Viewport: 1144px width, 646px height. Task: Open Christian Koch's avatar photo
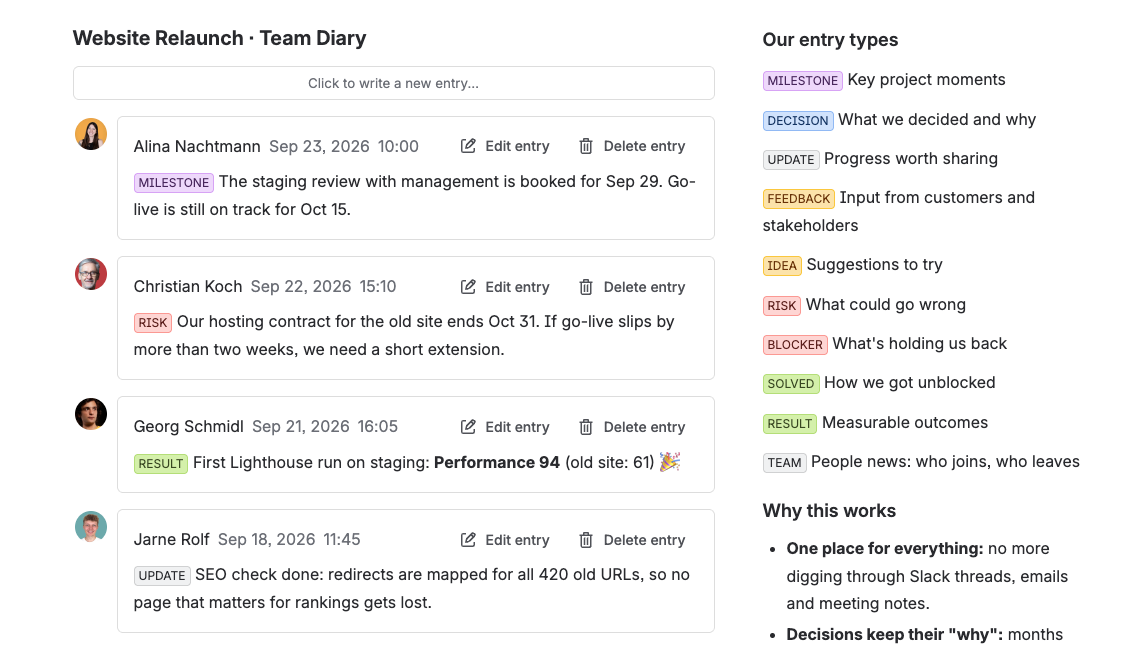pyautogui.click(x=91, y=274)
